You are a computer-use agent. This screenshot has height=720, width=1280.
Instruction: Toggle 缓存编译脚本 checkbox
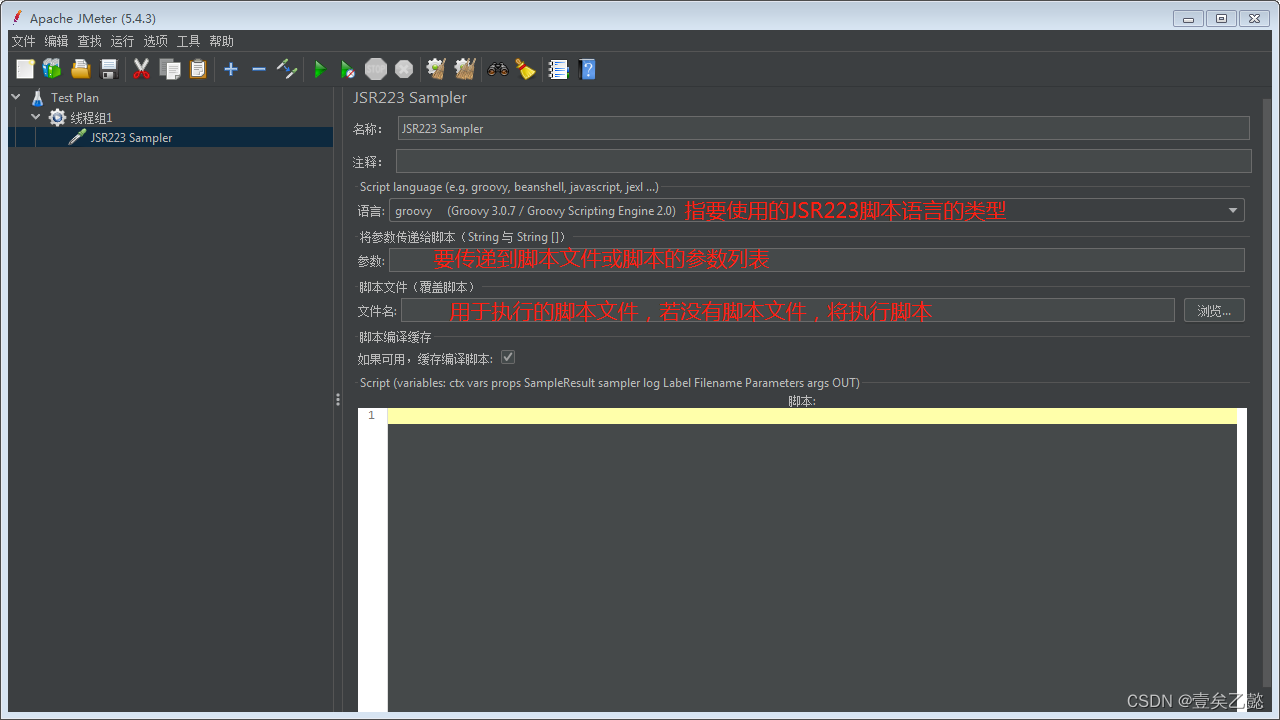508,357
